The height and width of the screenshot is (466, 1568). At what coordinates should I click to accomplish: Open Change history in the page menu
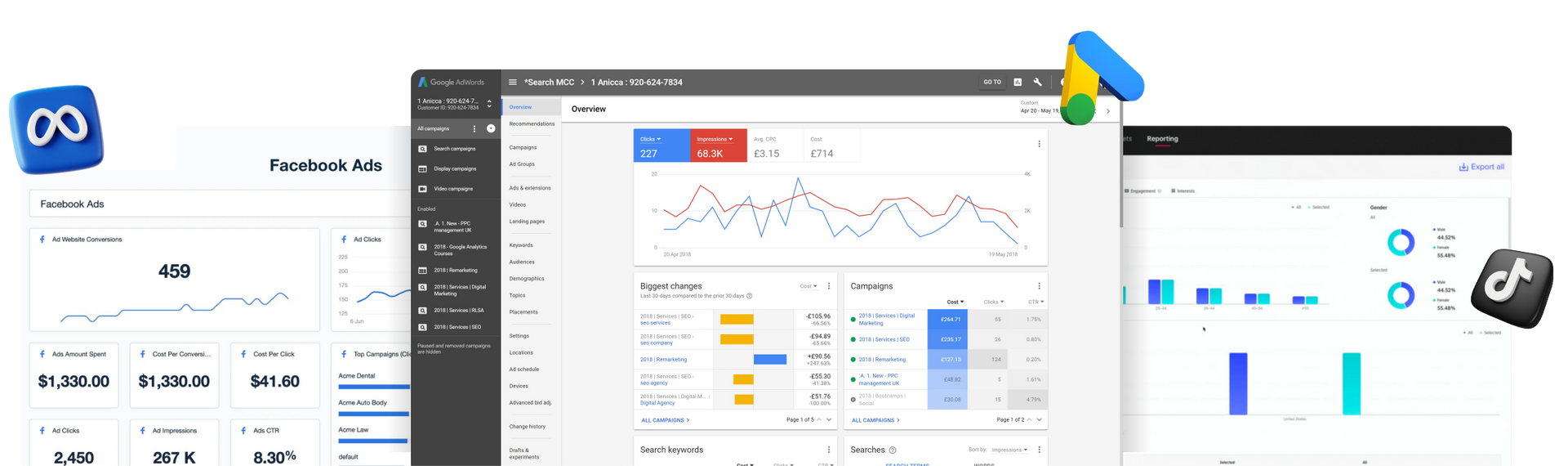click(528, 427)
